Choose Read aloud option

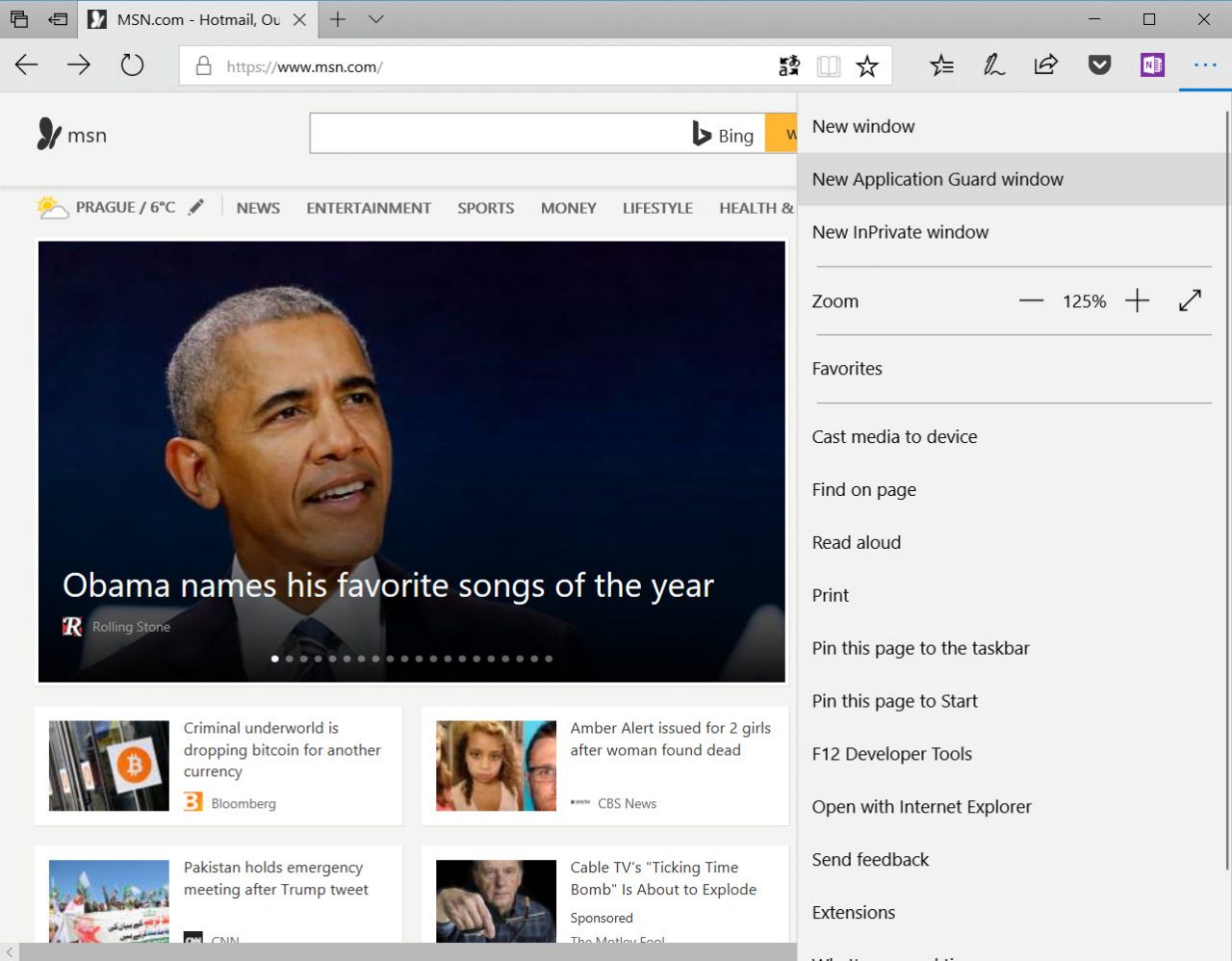click(x=1011, y=543)
